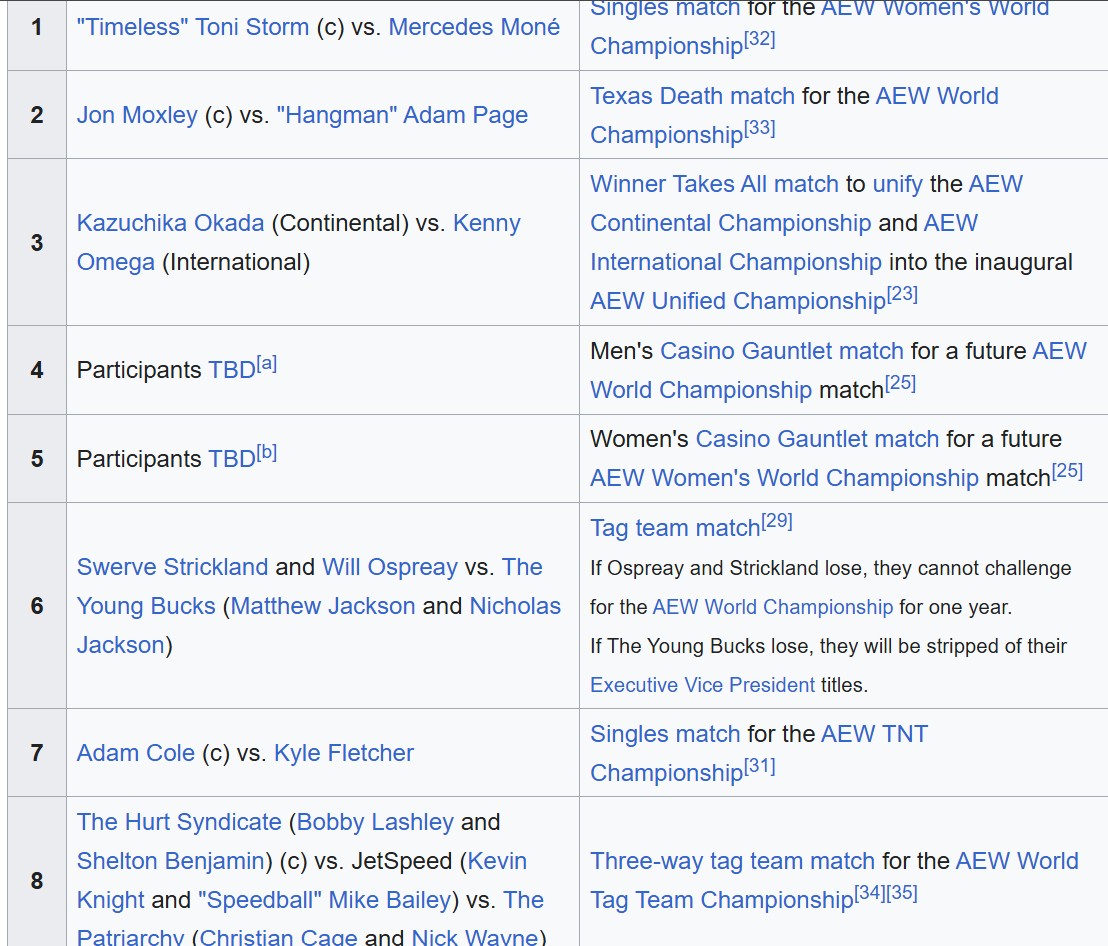Open the Three-way tag team match link
This screenshot has width=1108, height=946.
point(733,861)
